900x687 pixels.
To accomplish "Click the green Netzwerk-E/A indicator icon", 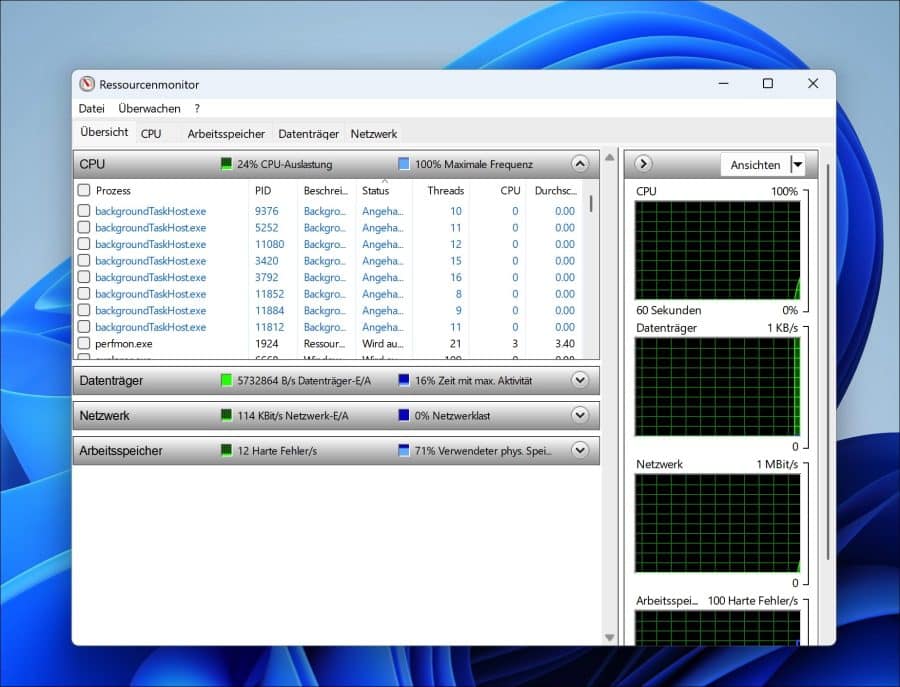I will (226, 415).
